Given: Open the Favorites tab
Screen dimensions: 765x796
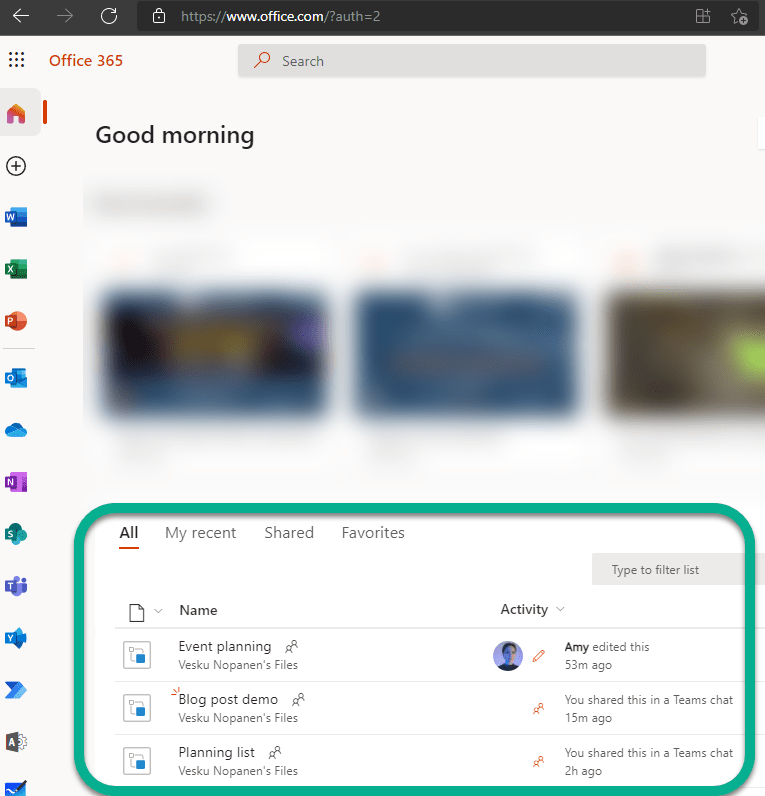Looking at the screenshot, I should [x=373, y=533].
